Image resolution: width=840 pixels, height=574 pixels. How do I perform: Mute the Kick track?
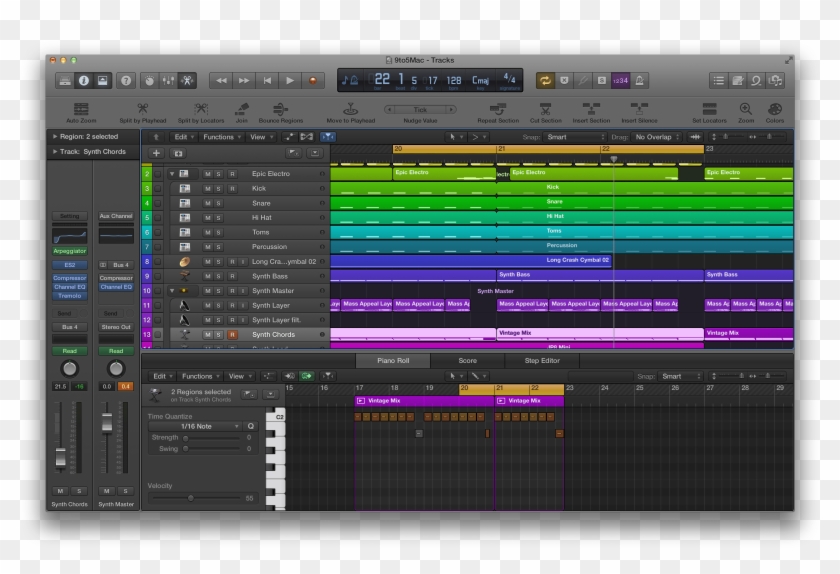click(208, 189)
